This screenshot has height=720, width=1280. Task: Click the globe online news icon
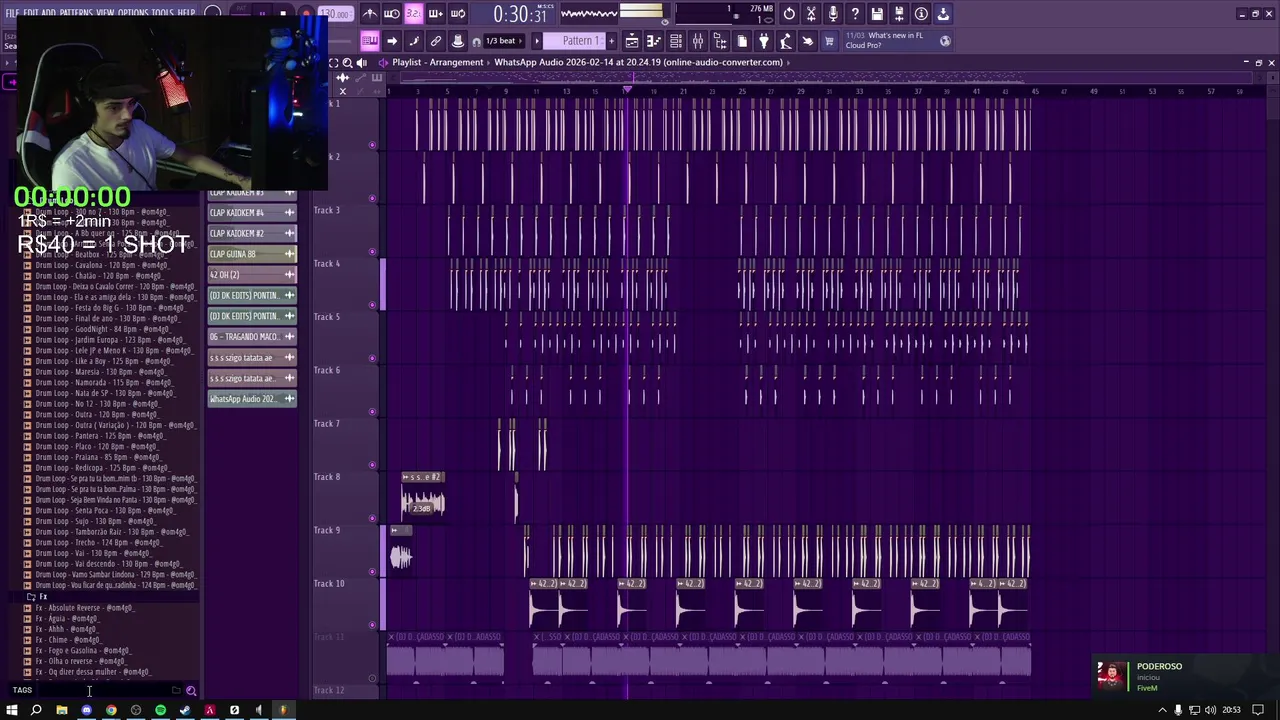pos(945,41)
